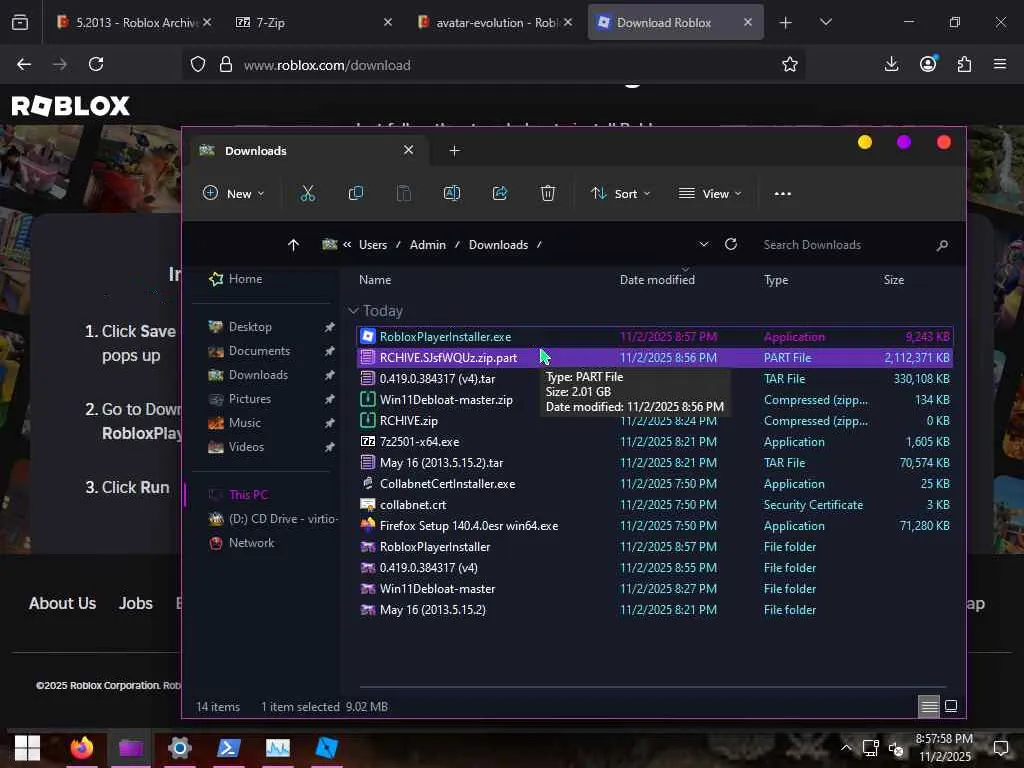The height and width of the screenshot is (768, 1024).
Task: Open Home in the navigation pane
Action: tap(246, 279)
